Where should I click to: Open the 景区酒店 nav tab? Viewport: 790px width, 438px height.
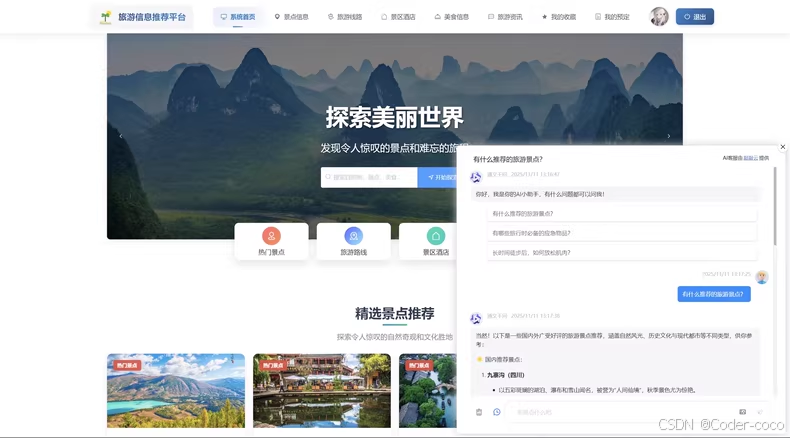pos(398,17)
